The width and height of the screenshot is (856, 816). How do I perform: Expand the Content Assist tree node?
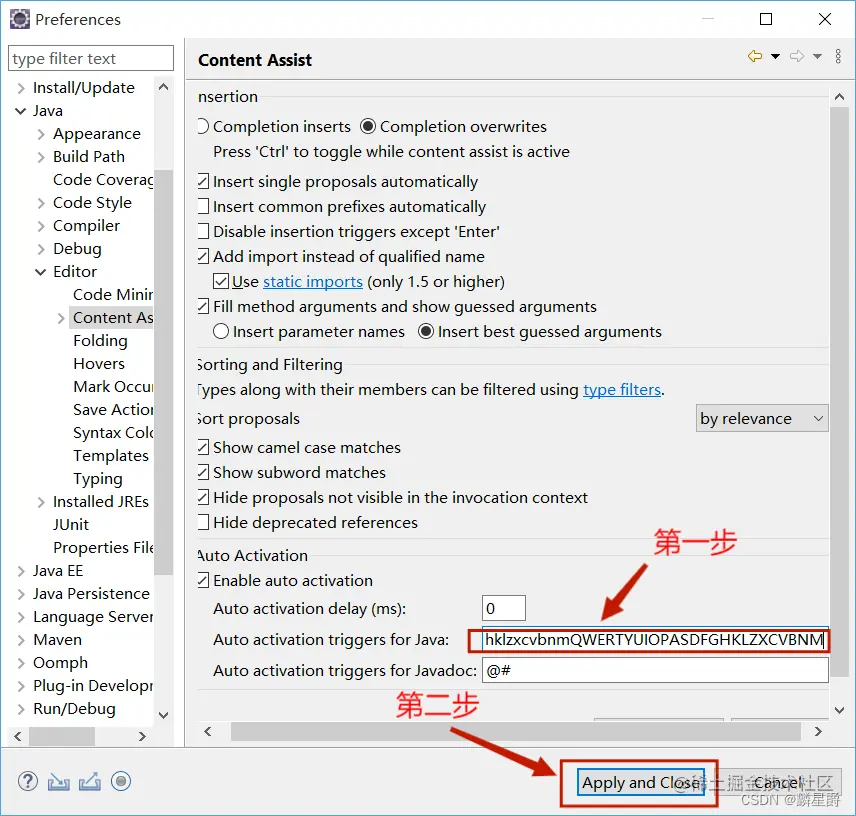(61, 318)
